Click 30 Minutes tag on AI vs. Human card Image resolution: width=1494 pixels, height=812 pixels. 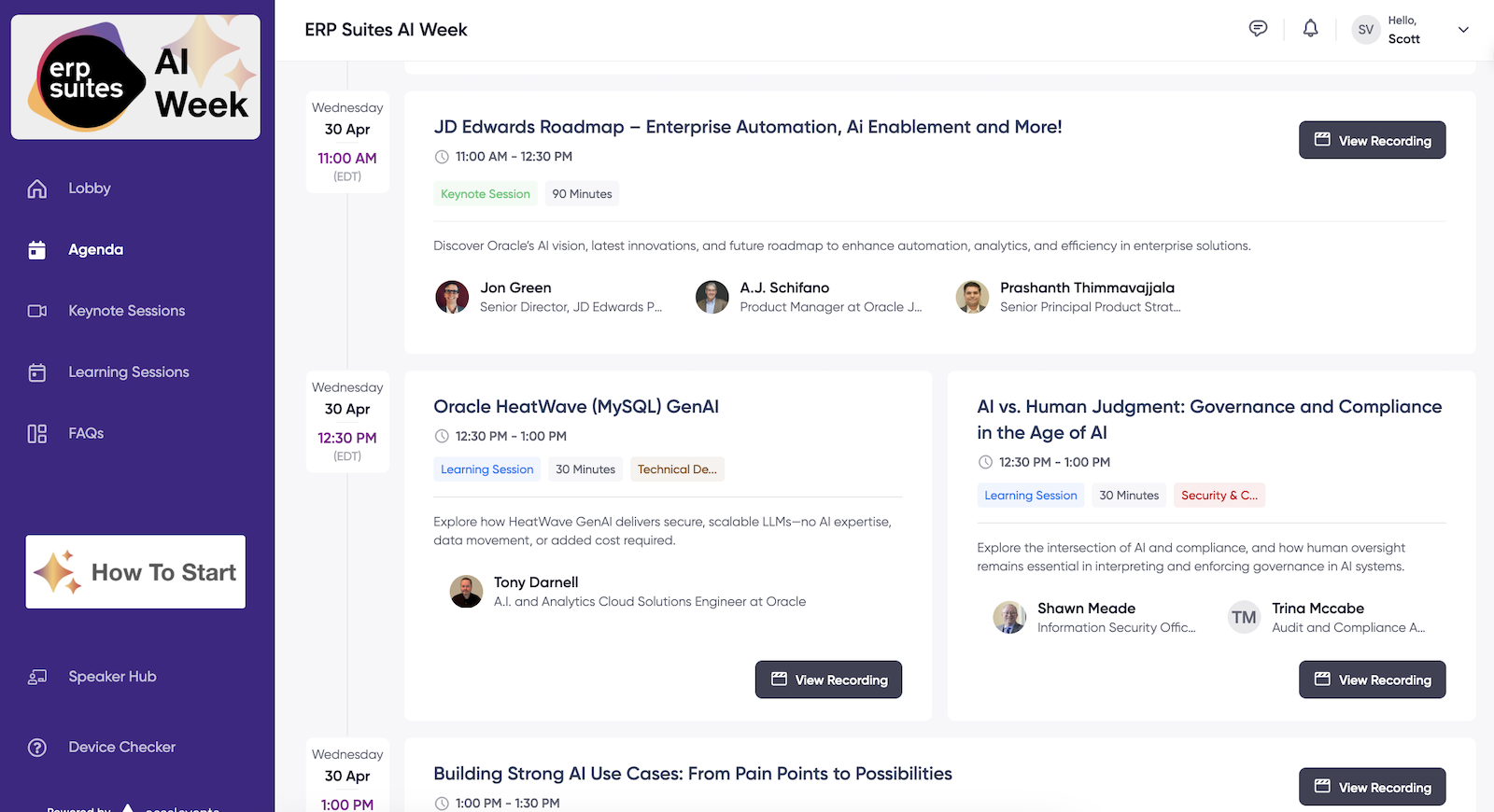[x=1129, y=496]
